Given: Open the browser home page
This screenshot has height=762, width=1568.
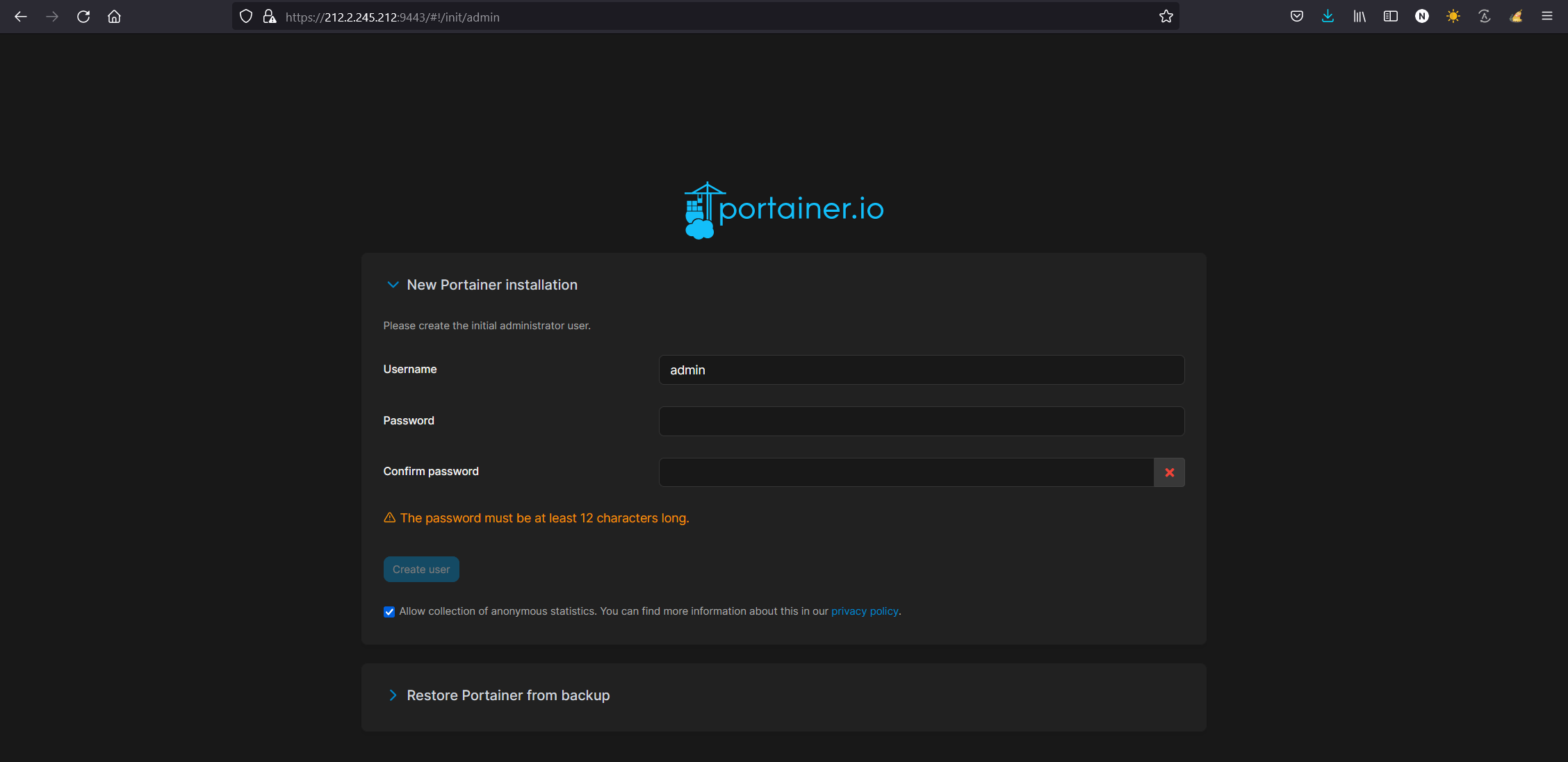Looking at the screenshot, I should pos(115,17).
